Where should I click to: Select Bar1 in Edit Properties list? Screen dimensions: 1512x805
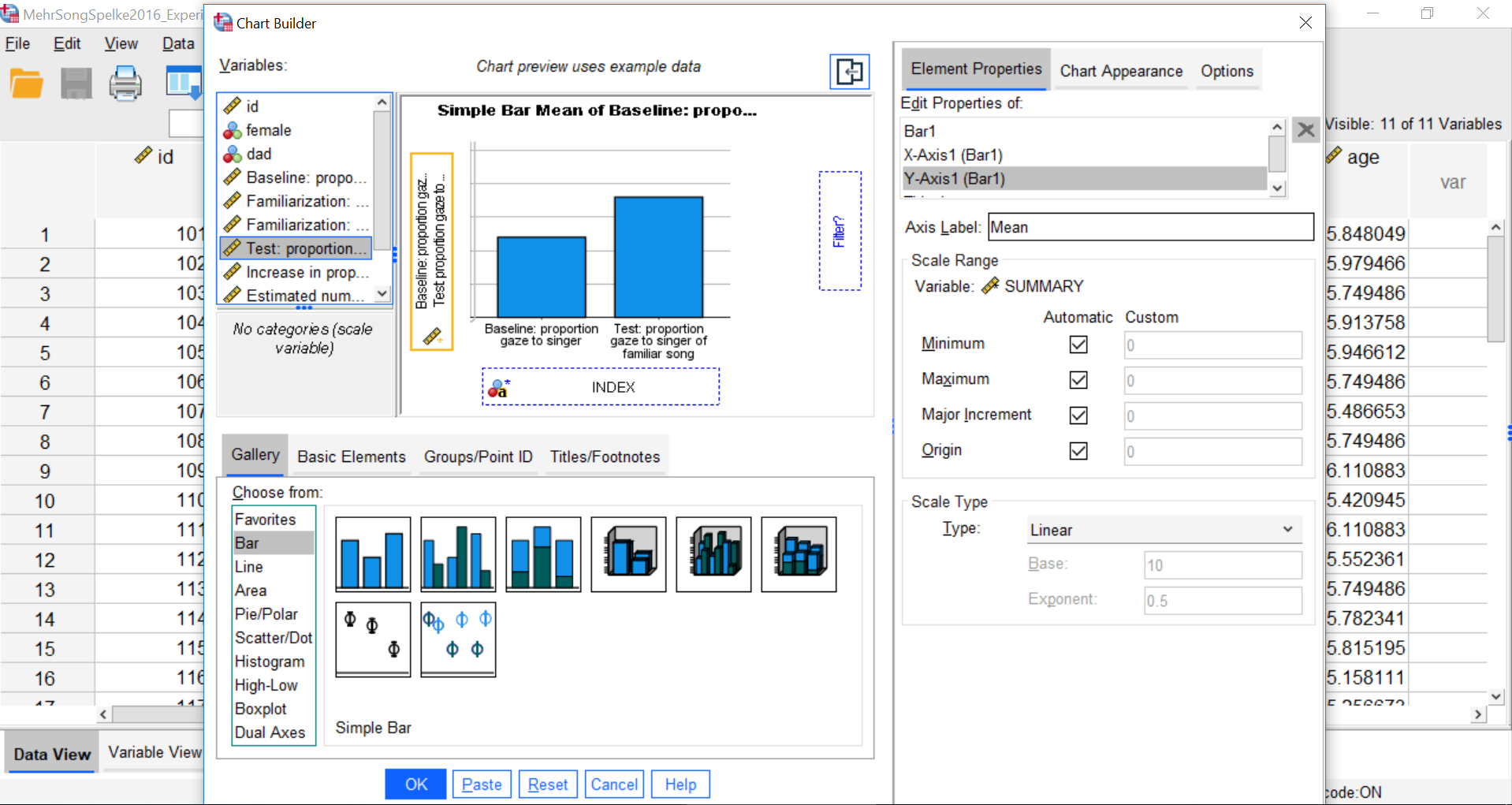(x=1084, y=131)
